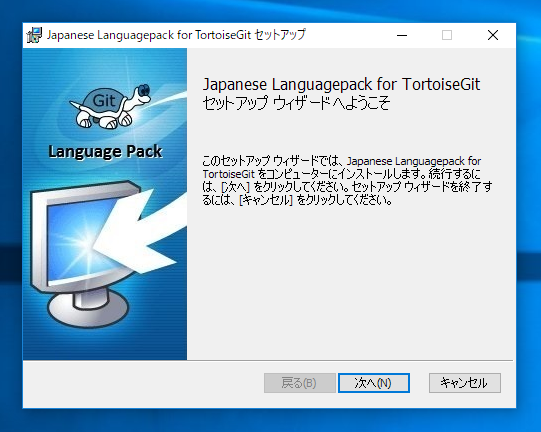This screenshot has width=541, height=432.
Task: Click the 次へ(N) button to continue
Action: (374, 383)
